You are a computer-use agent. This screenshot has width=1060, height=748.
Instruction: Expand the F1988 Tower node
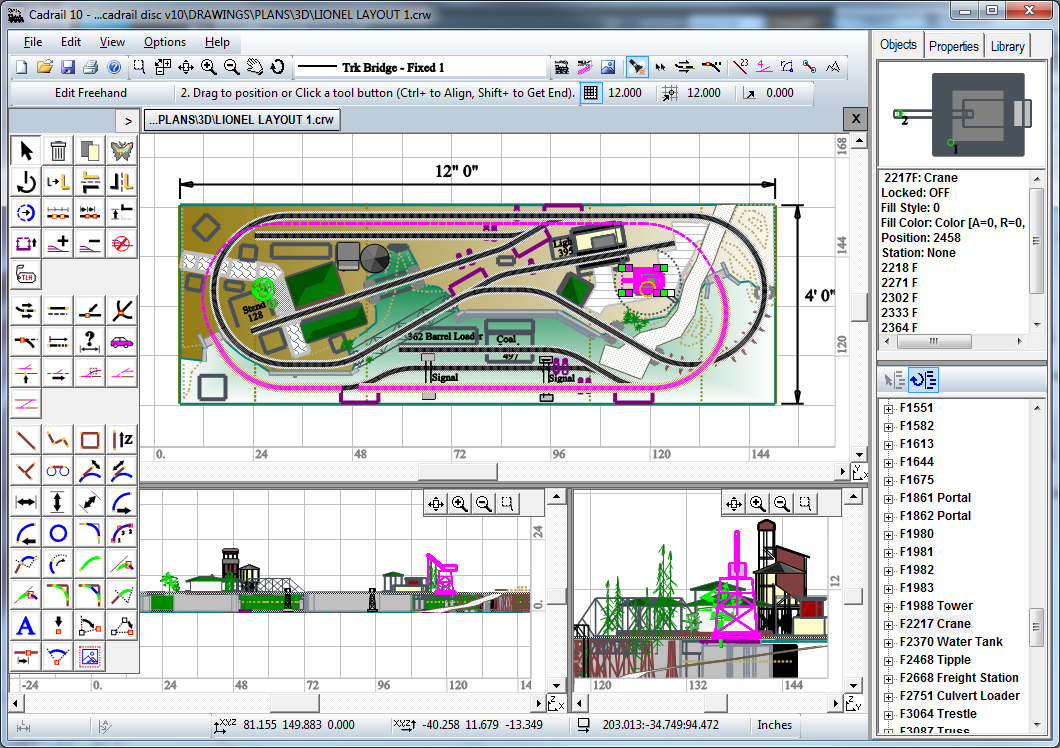click(x=888, y=607)
